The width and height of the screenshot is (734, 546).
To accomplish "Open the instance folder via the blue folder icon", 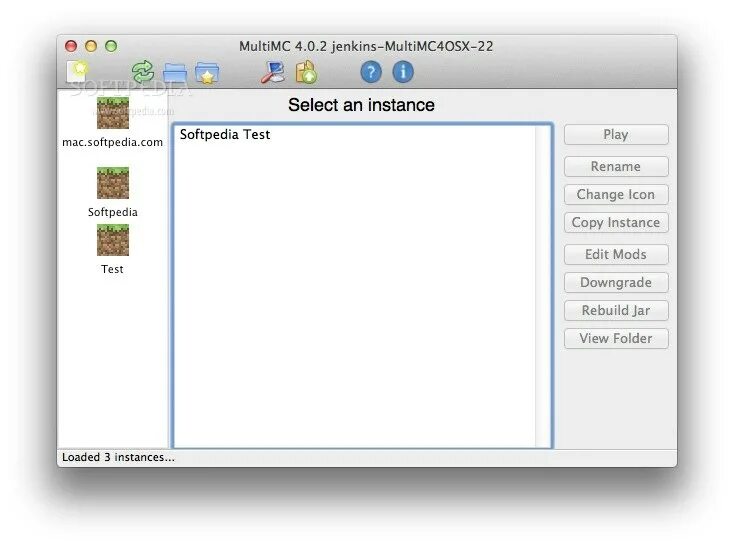I will pyautogui.click(x=175, y=73).
